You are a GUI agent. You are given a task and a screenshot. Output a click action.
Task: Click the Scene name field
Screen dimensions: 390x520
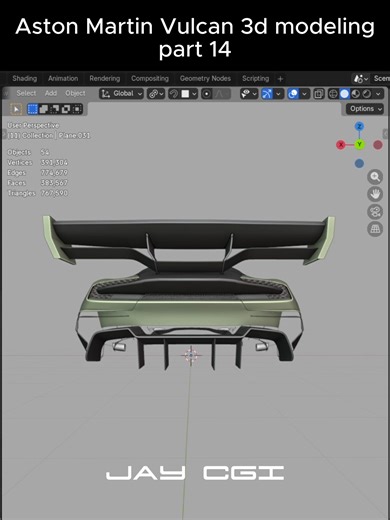click(x=381, y=79)
